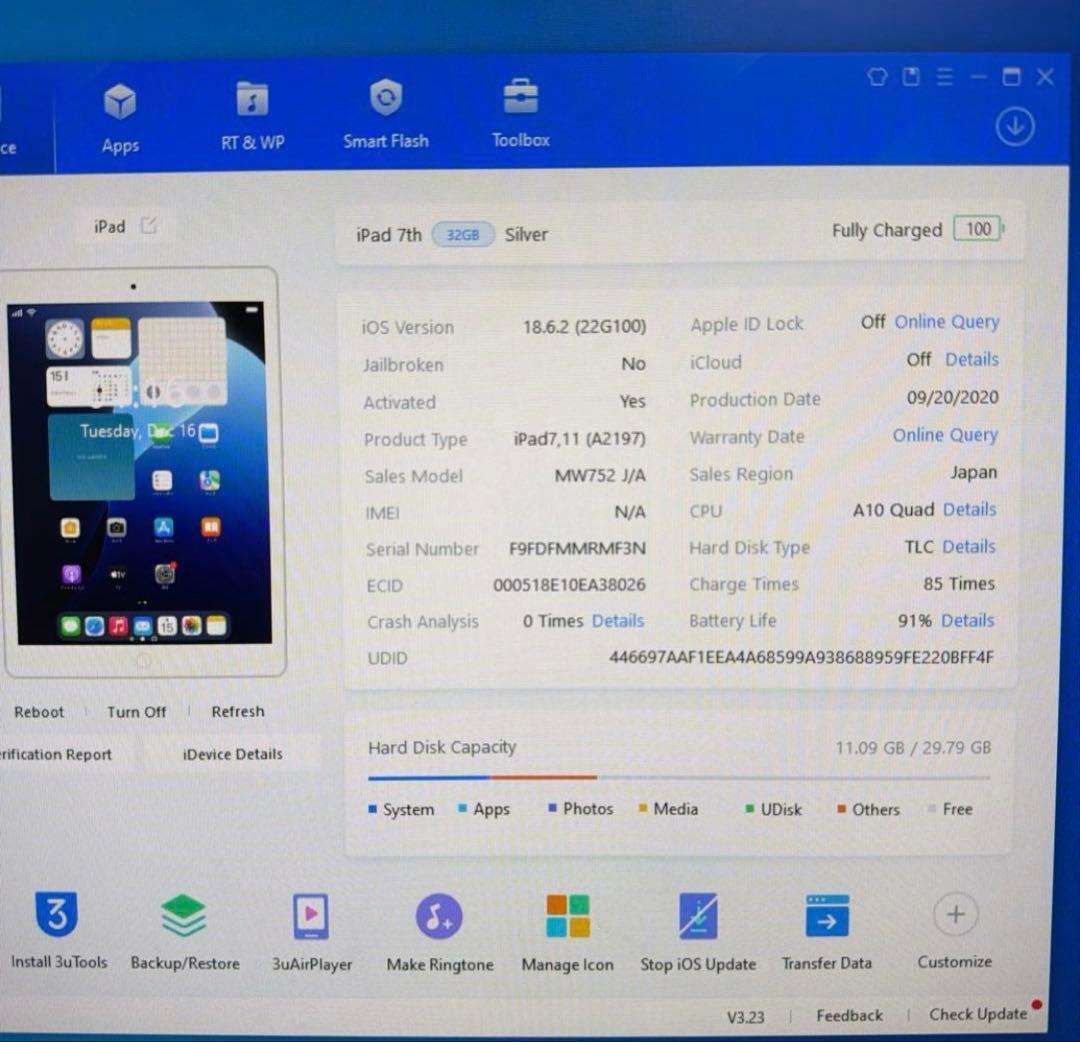The width and height of the screenshot is (1080, 1042).
Task: Click Online Query for Apple ID Lock
Action: pyautogui.click(x=946, y=321)
